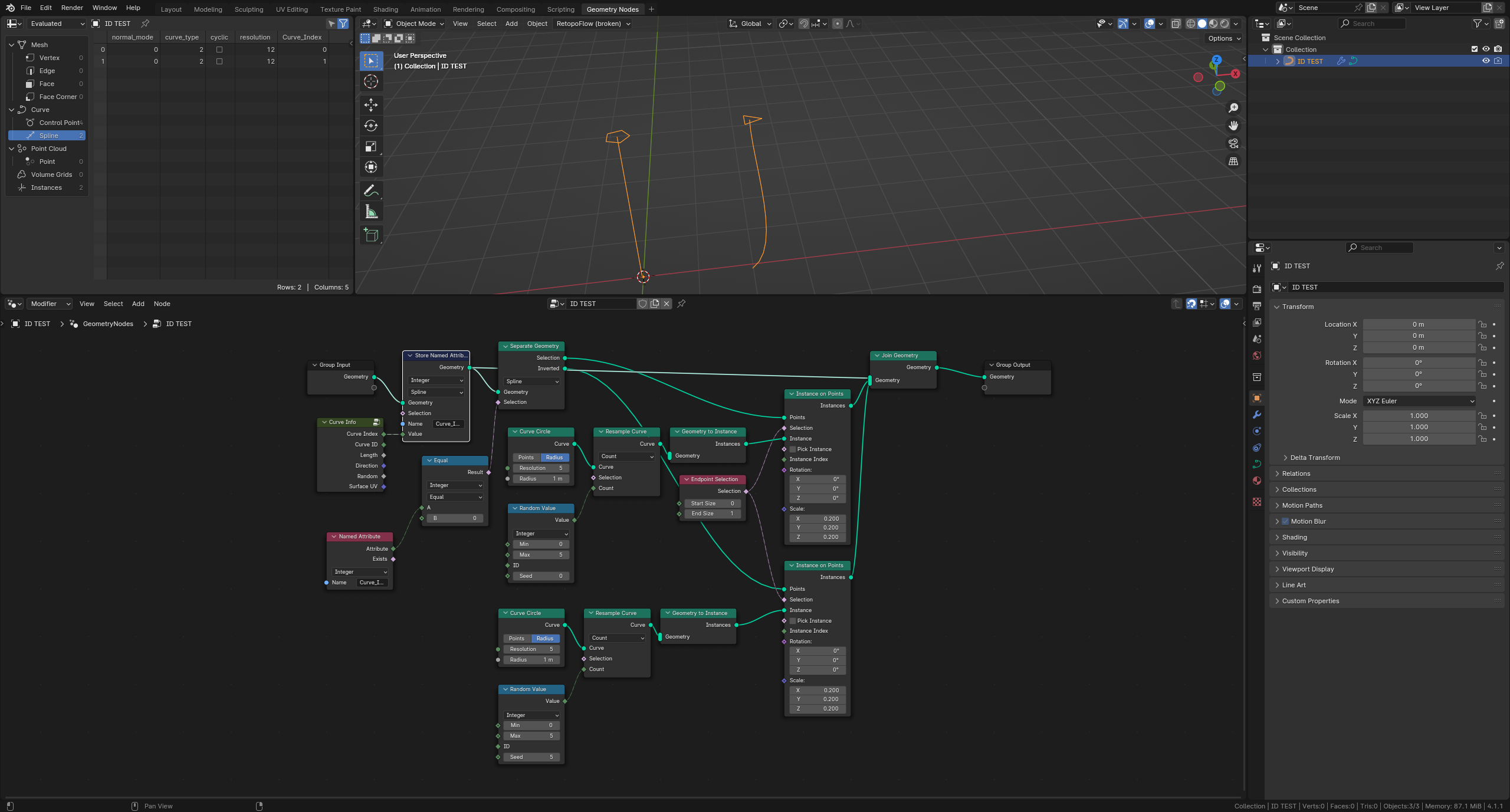Toggle cyclic checkbox for spline row 1

tap(219, 61)
